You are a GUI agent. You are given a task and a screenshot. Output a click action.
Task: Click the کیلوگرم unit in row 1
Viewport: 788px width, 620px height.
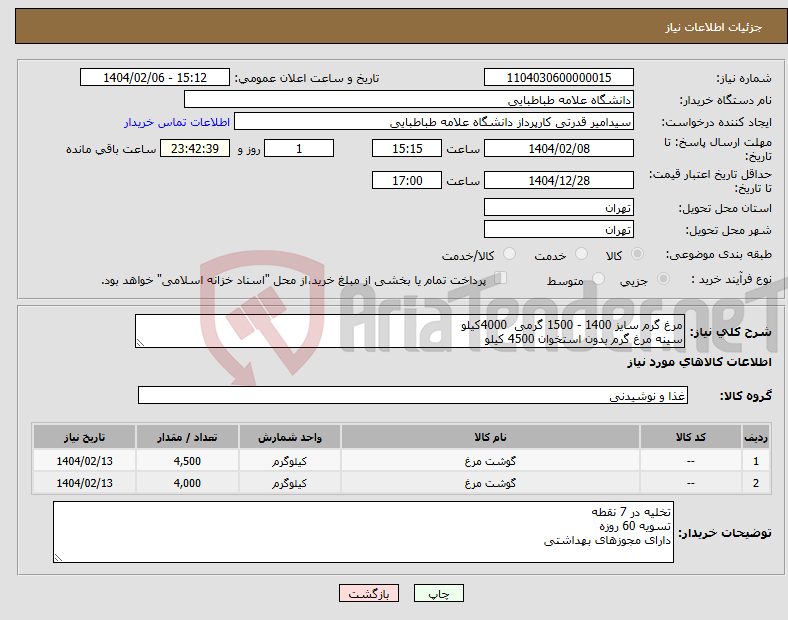click(x=289, y=461)
